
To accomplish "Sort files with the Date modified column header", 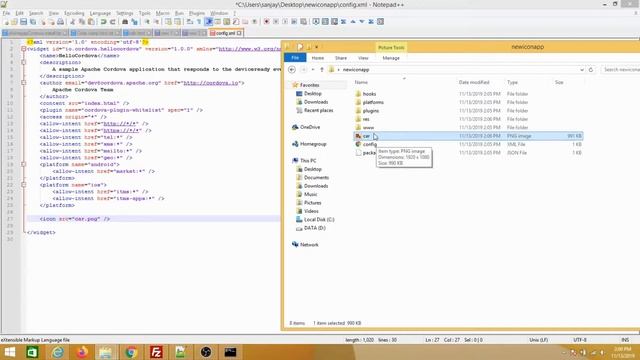I will click(474, 82).
